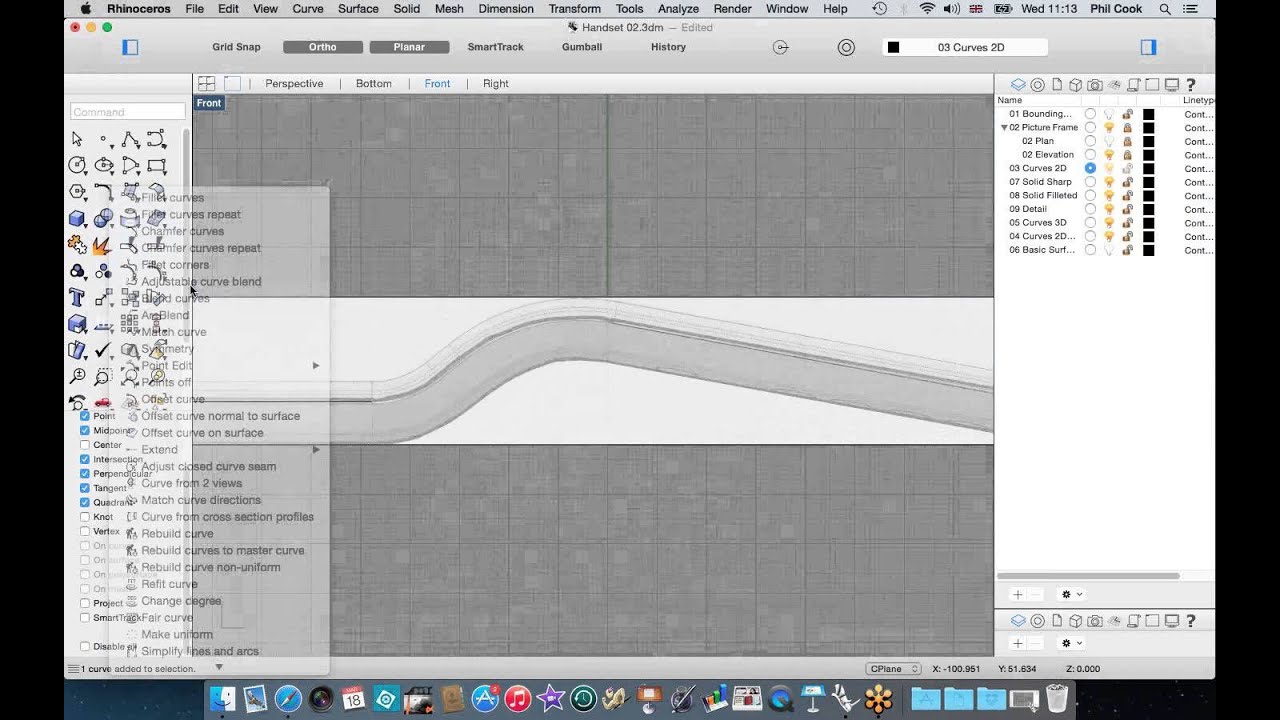Image resolution: width=1280 pixels, height=720 pixels.
Task: Toggle the Planar button
Action: coord(409,47)
